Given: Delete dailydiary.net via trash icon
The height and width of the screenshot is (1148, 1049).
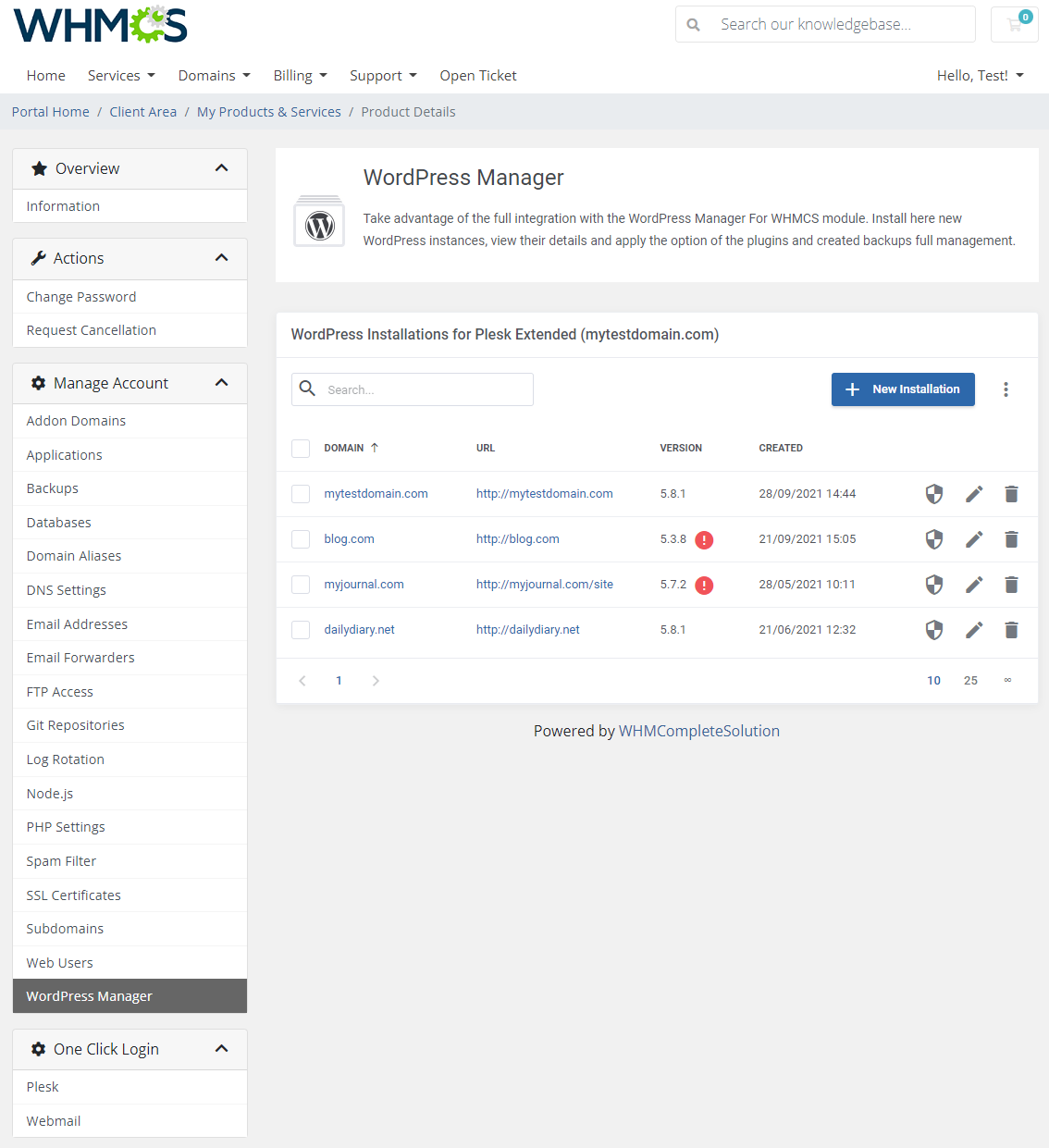Looking at the screenshot, I should [1011, 630].
